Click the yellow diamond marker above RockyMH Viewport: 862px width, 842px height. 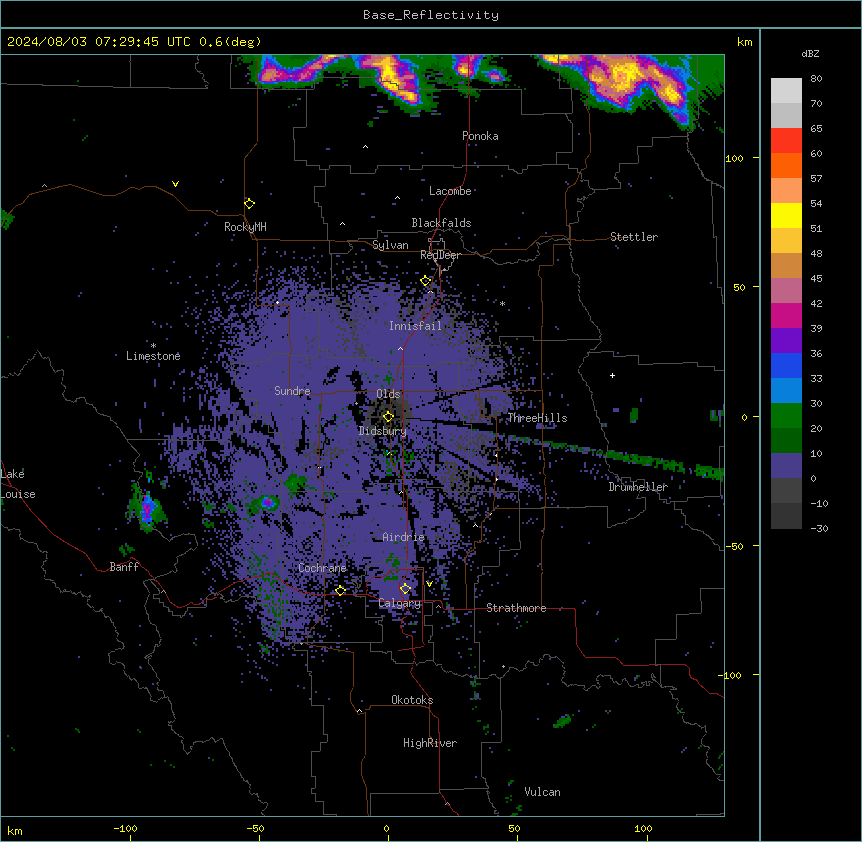click(250, 203)
